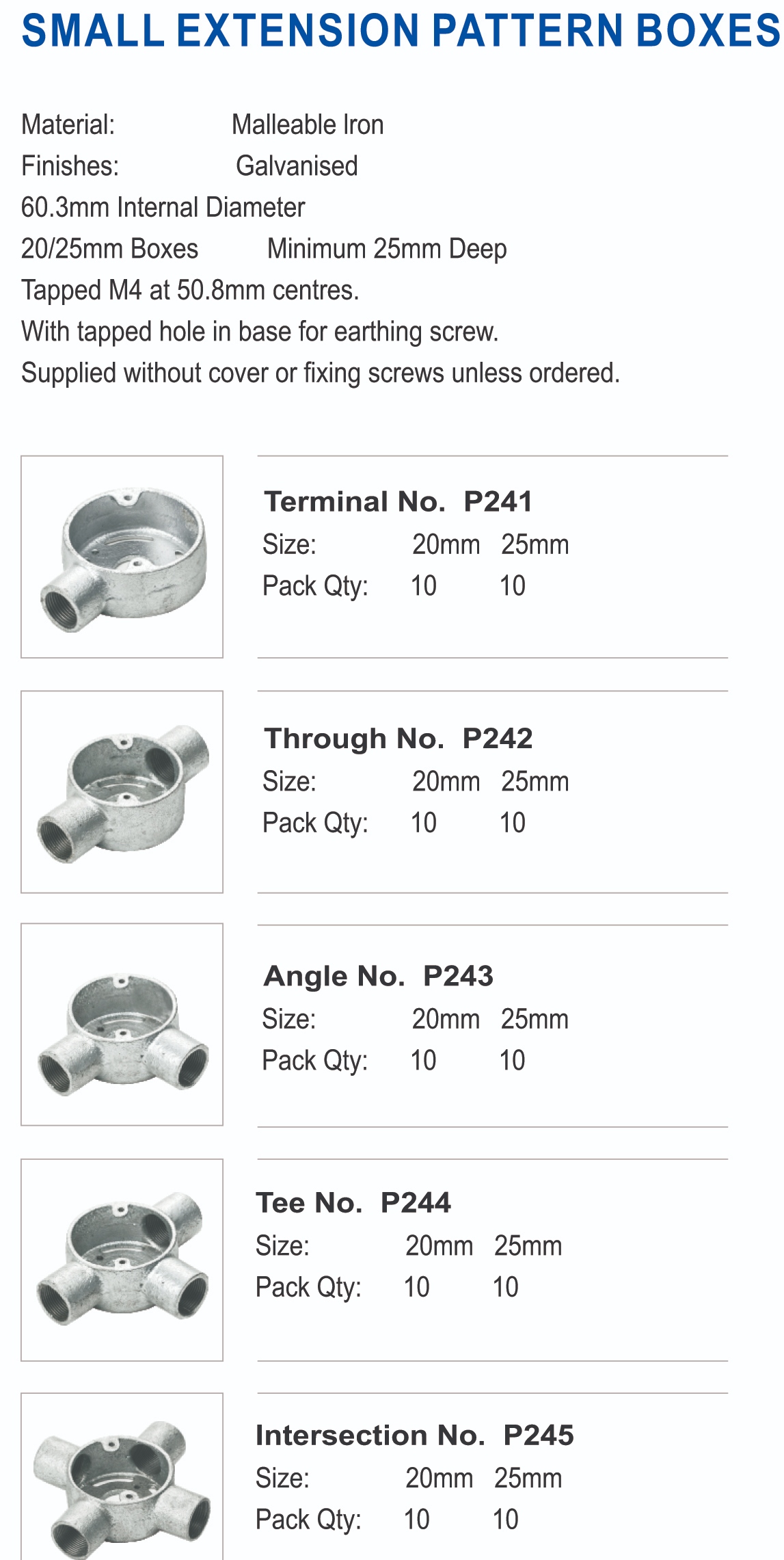The width and height of the screenshot is (784, 1560).
Task: Select the Terminal No. P241 title
Action: (x=398, y=501)
